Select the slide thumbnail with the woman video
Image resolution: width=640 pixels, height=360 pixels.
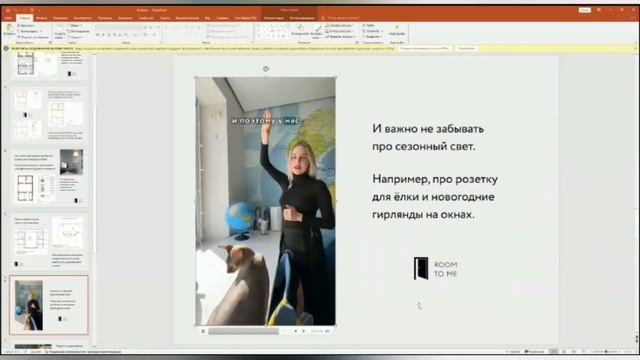pyautogui.click(x=49, y=305)
